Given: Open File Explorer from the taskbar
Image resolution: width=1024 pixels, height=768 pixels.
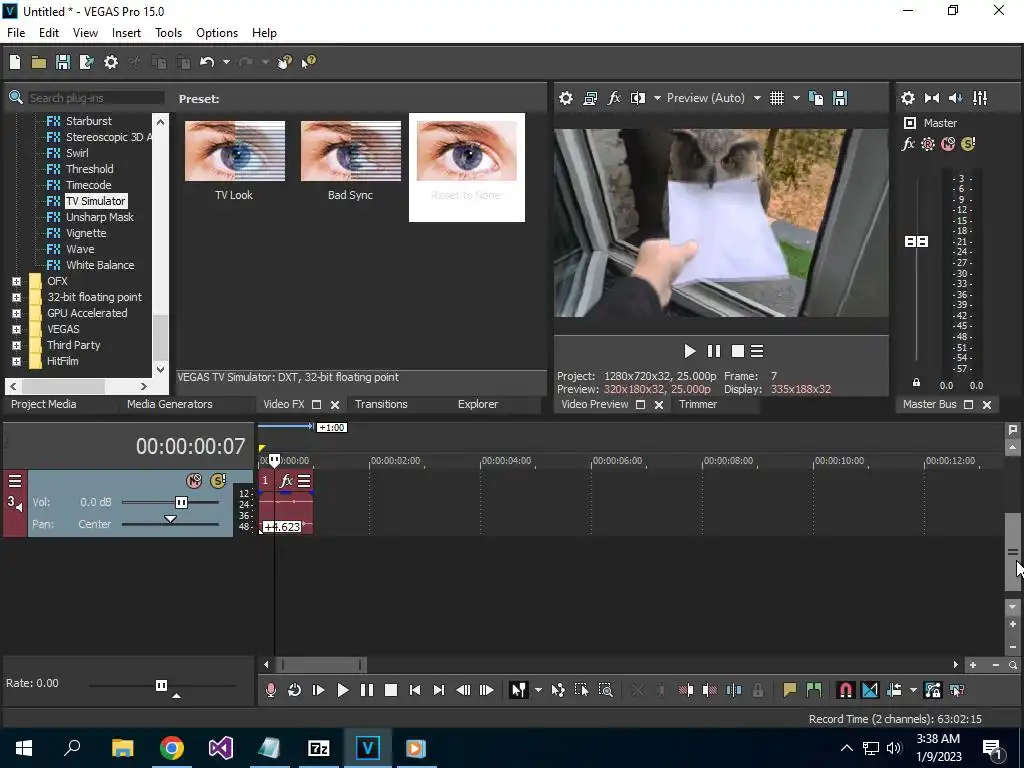Looking at the screenshot, I should coord(122,748).
